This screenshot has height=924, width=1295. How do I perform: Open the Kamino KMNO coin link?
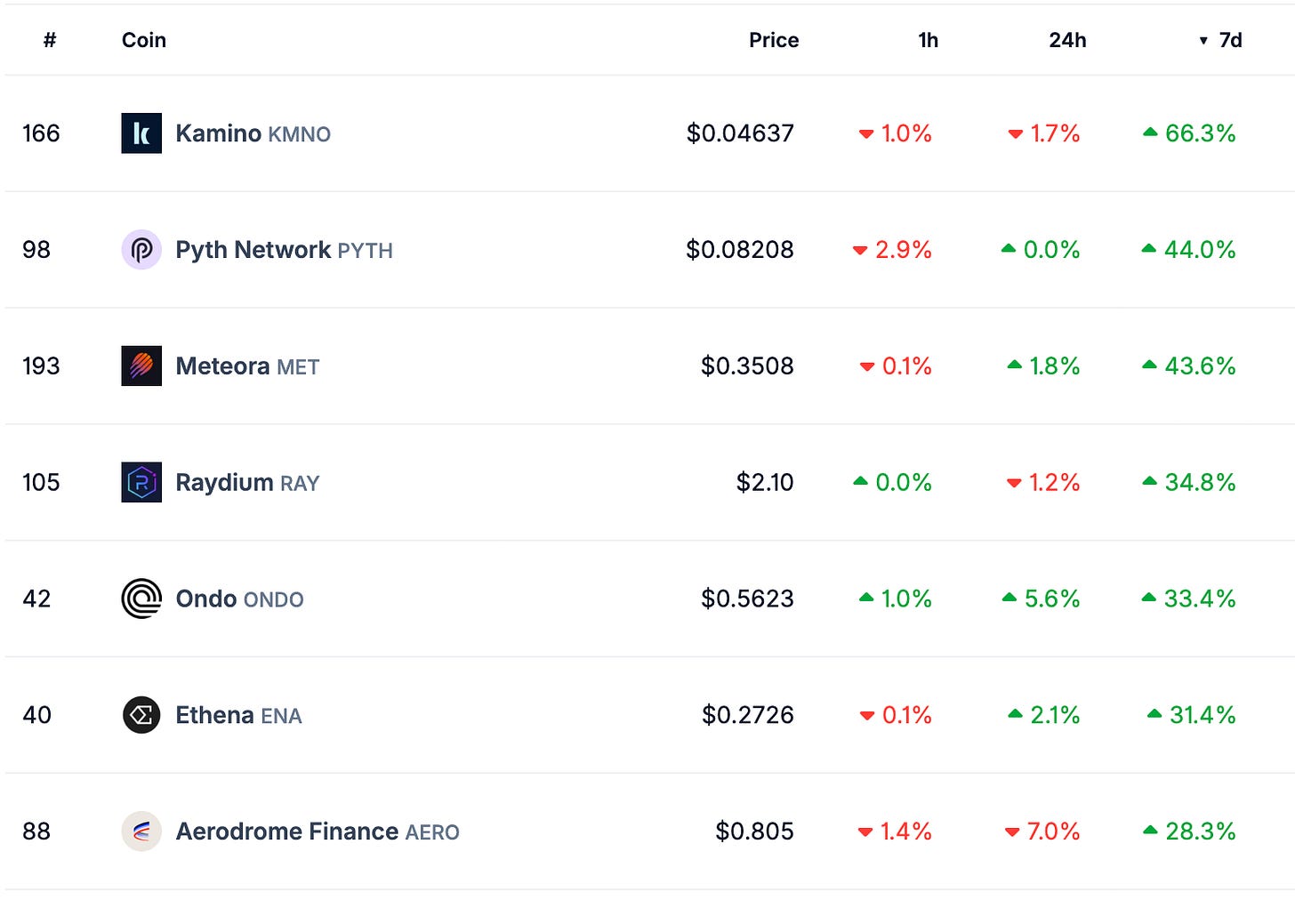click(253, 133)
